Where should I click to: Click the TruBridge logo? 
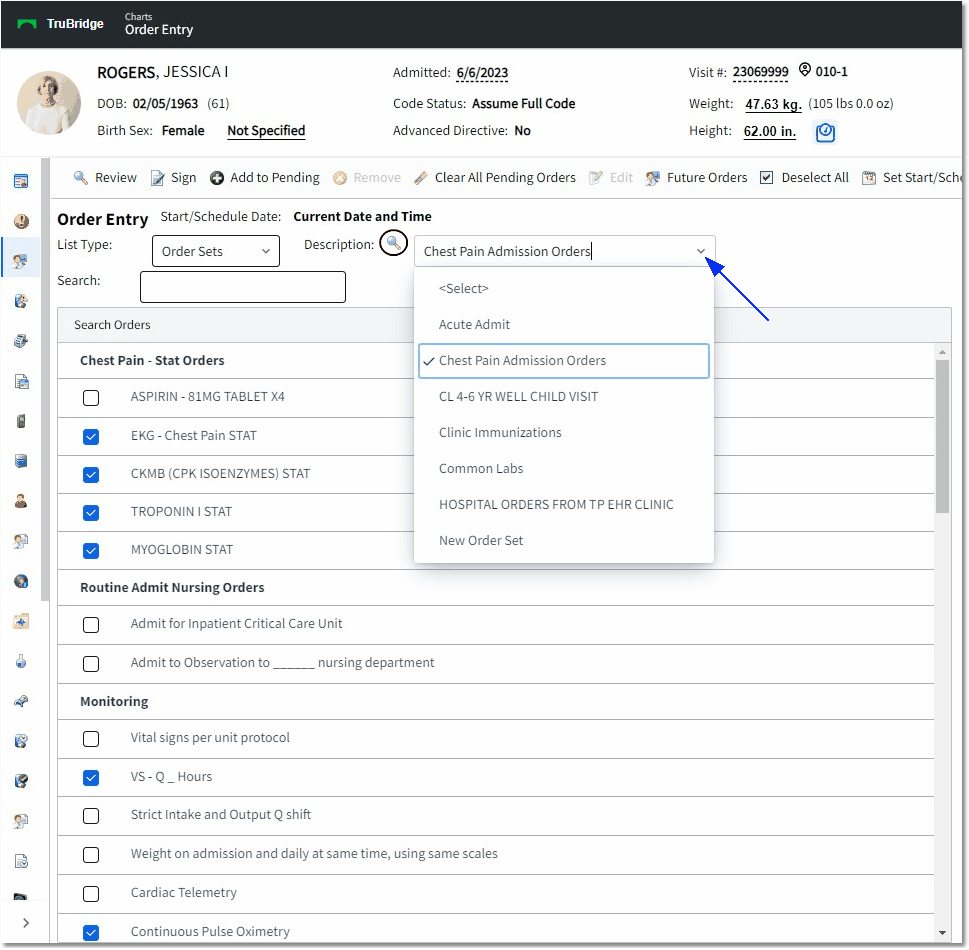coord(61,23)
